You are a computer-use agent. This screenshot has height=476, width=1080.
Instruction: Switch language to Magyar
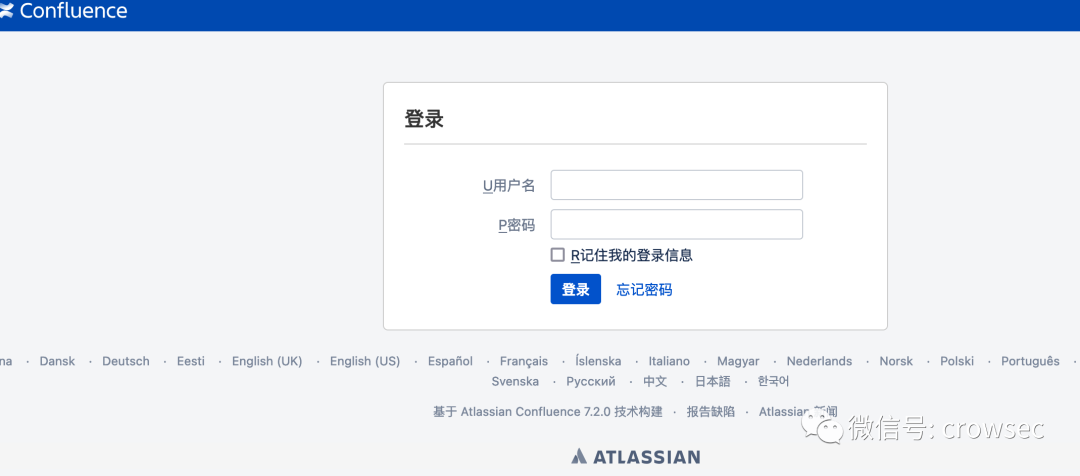[x=738, y=361]
